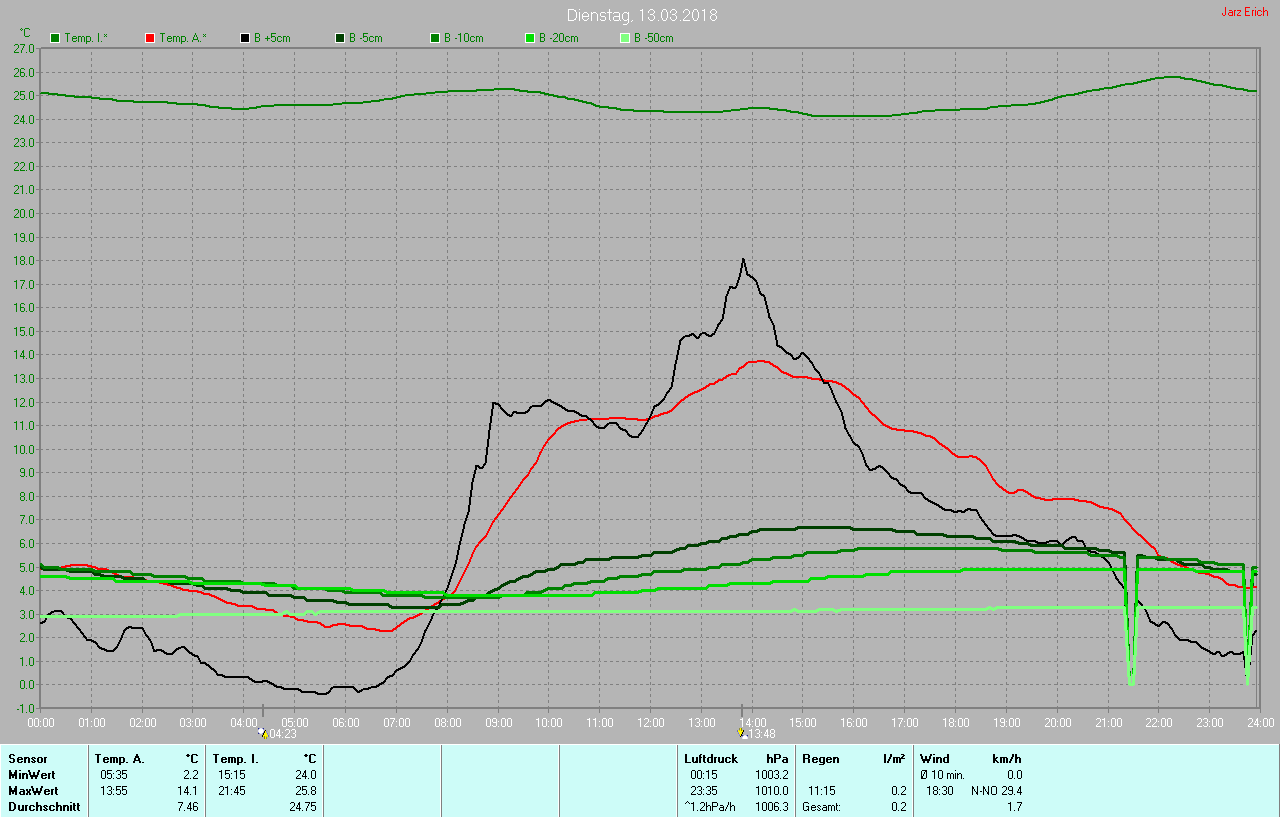Viewport: 1280px width, 817px height.
Task: Click the "Temp. I." column header in the table
Action: [x=236, y=759]
